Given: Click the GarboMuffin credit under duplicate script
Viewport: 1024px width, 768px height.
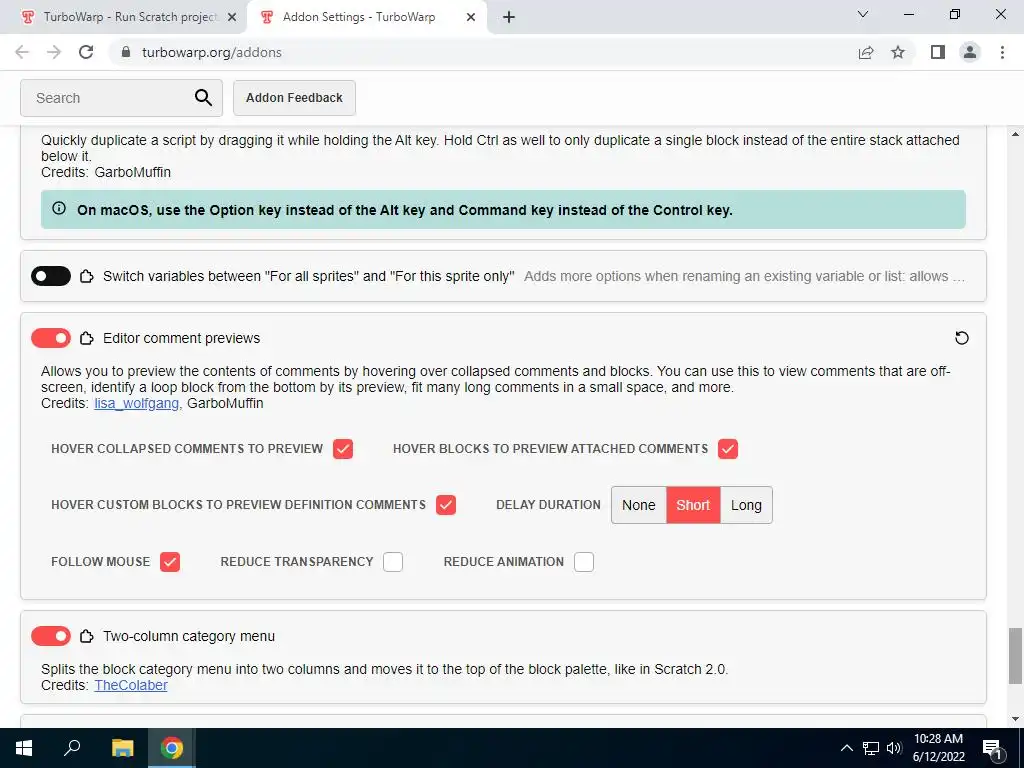Looking at the screenshot, I should (x=133, y=172).
